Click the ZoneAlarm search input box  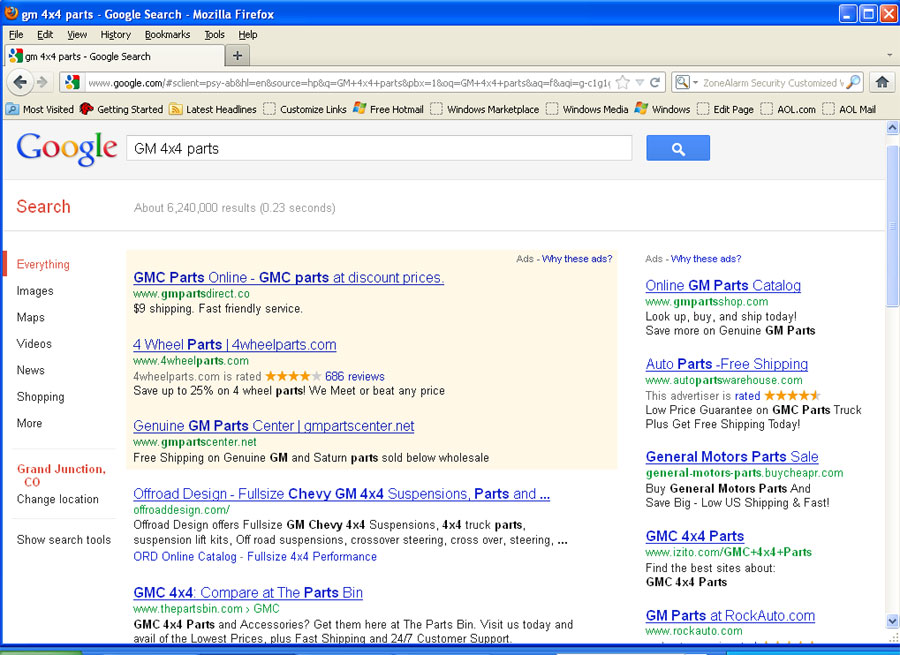point(772,83)
